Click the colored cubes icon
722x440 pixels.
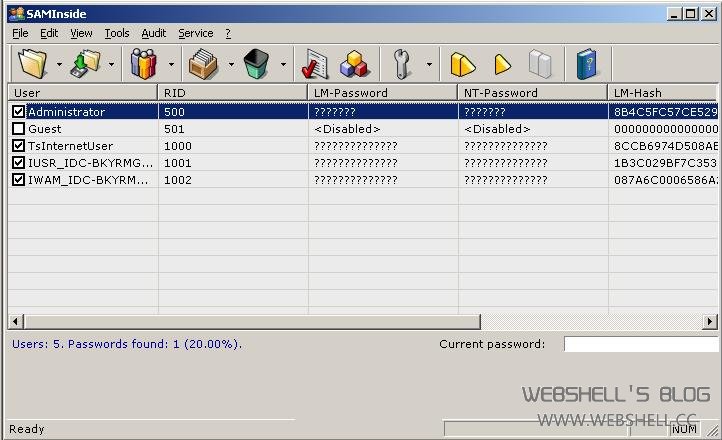(354, 64)
